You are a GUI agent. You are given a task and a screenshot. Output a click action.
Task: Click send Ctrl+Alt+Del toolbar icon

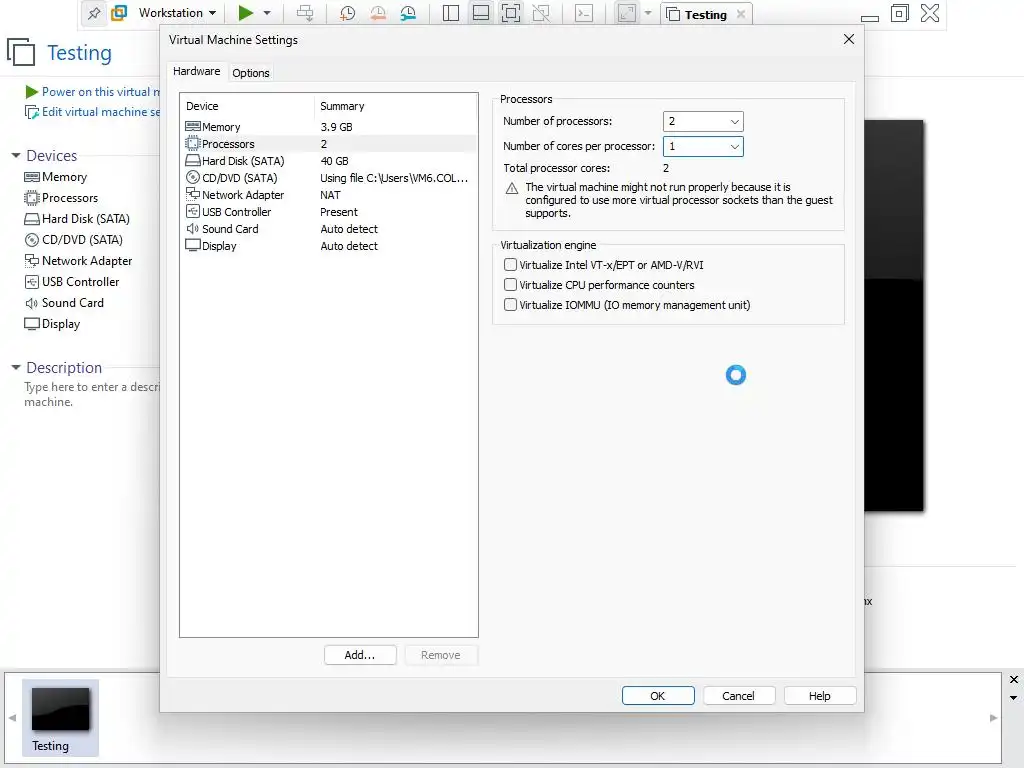click(x=305, y=13)
